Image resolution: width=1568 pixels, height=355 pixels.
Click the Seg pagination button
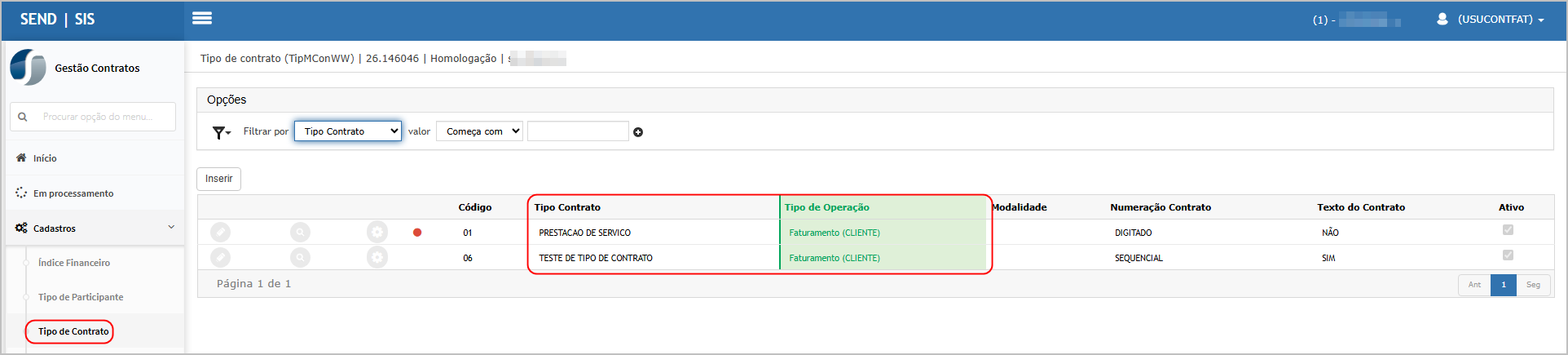click(x=1533, y=285)
